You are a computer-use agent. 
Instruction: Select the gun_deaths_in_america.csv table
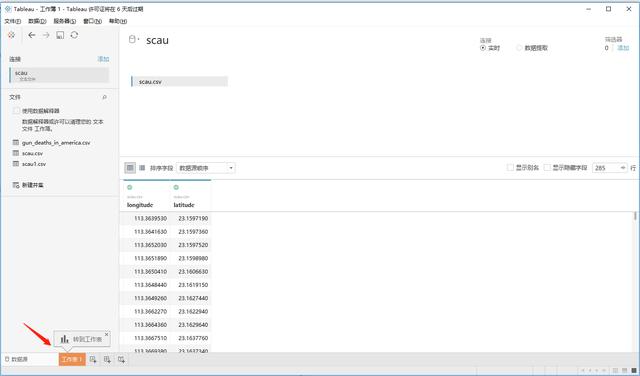[56, 142]
